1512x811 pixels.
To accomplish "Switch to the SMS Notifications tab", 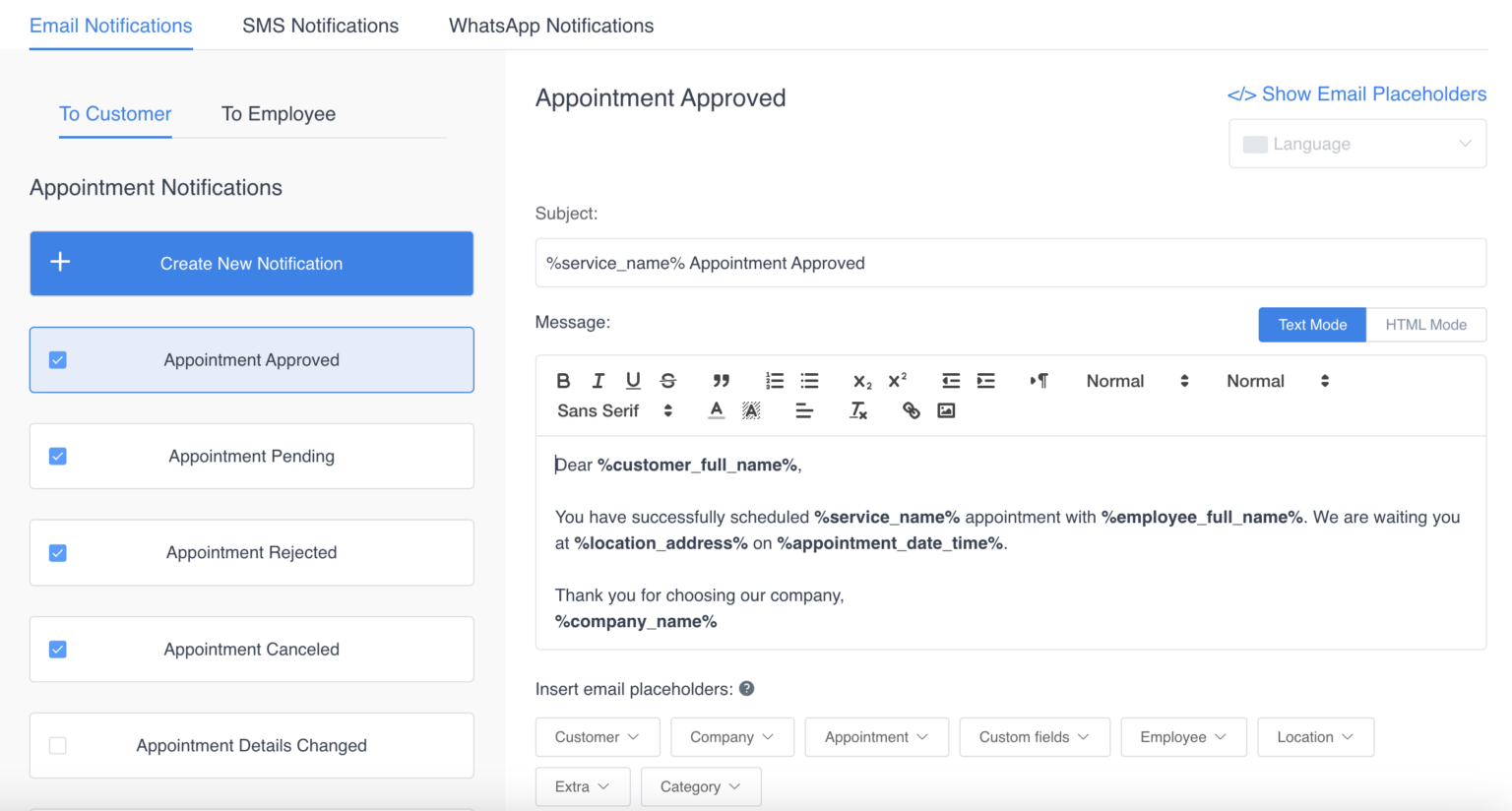I will [320, 25].
